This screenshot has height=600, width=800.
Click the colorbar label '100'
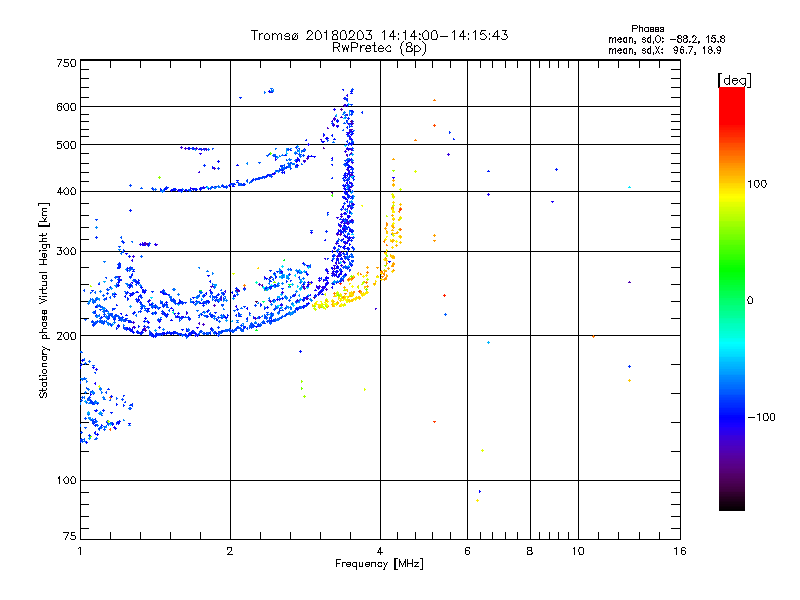[757, 184]
